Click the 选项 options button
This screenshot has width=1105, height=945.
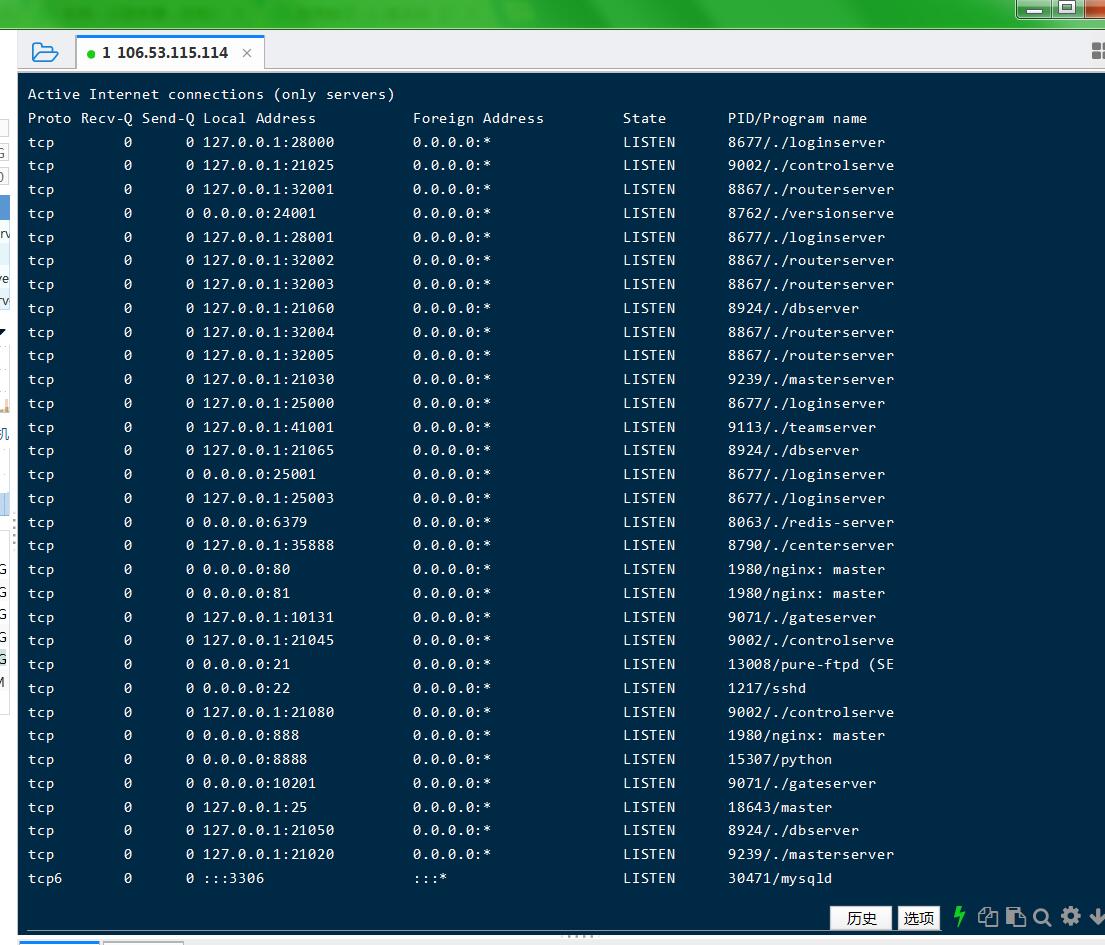click(918, 918)
